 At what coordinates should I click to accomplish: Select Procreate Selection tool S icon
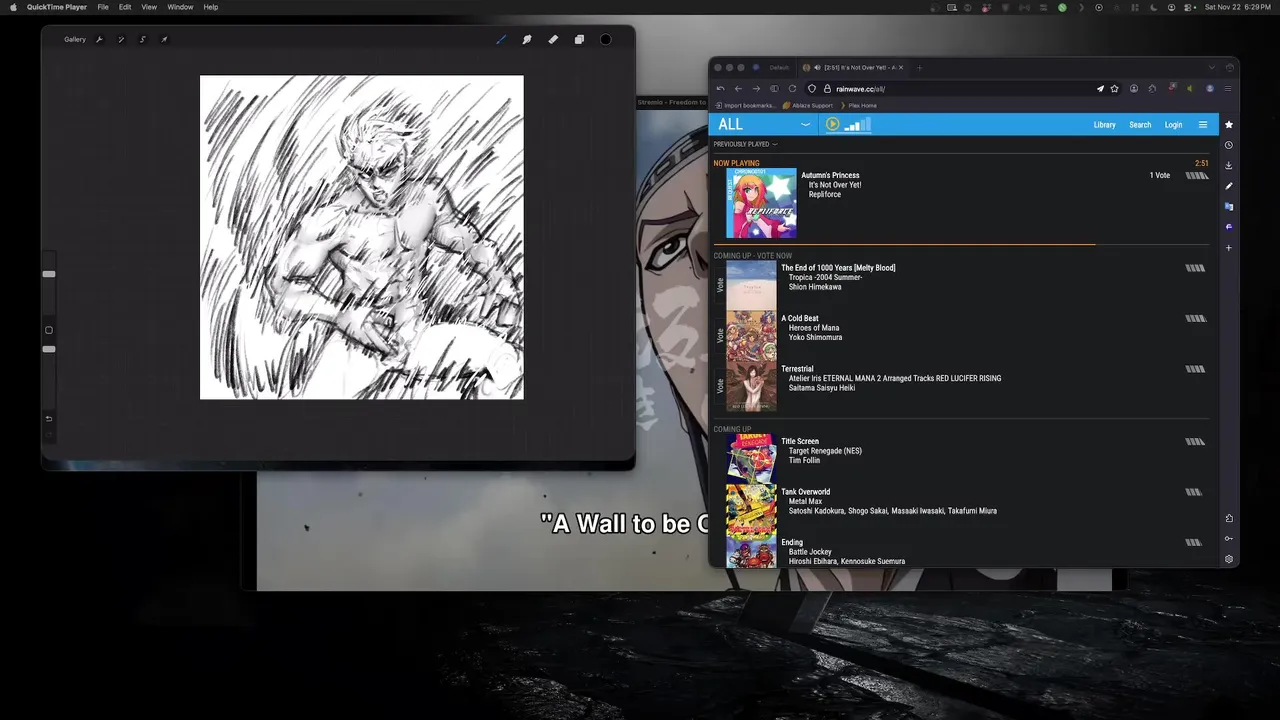[143, 40]
